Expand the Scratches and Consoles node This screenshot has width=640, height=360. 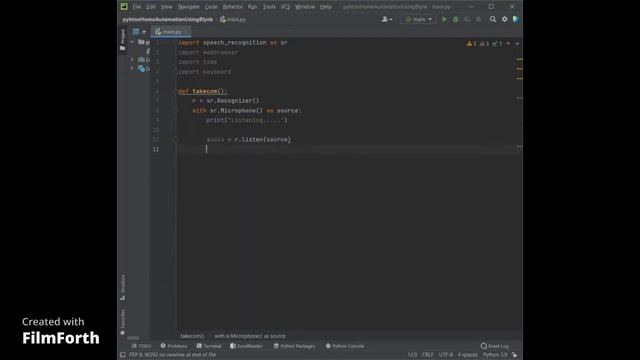click(x=132, y=69)
